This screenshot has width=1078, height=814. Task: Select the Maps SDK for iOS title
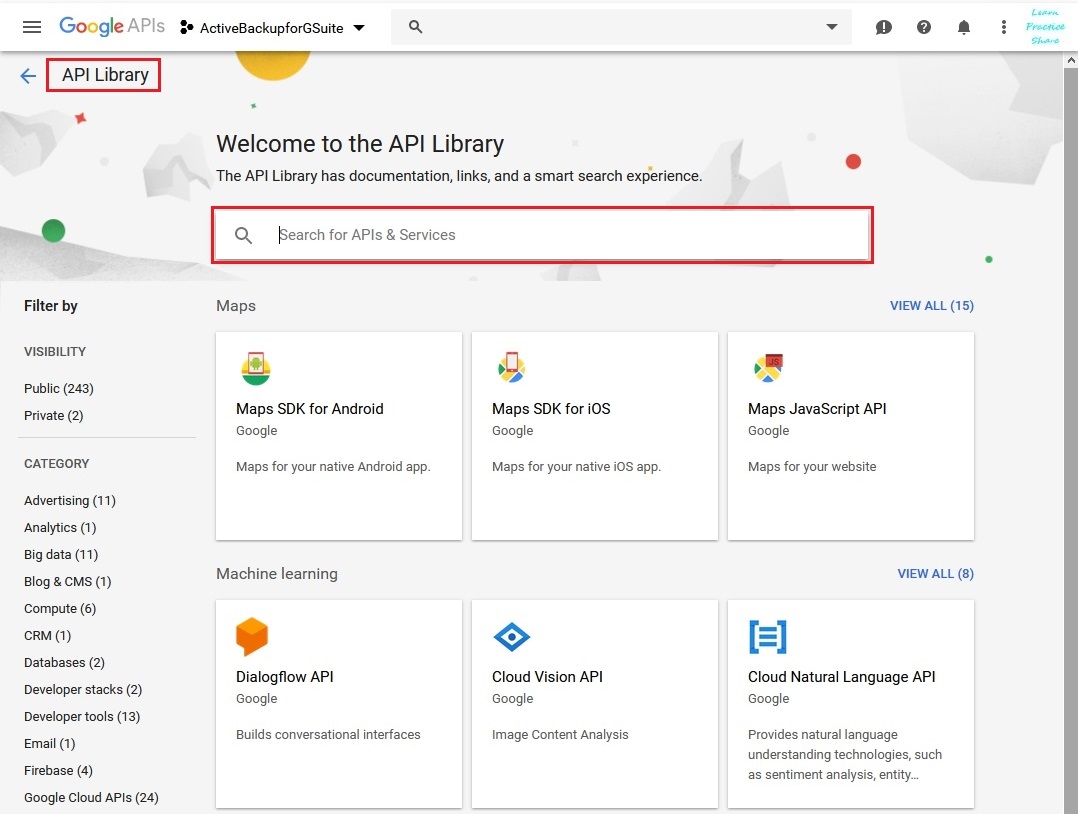click(551, 408)
